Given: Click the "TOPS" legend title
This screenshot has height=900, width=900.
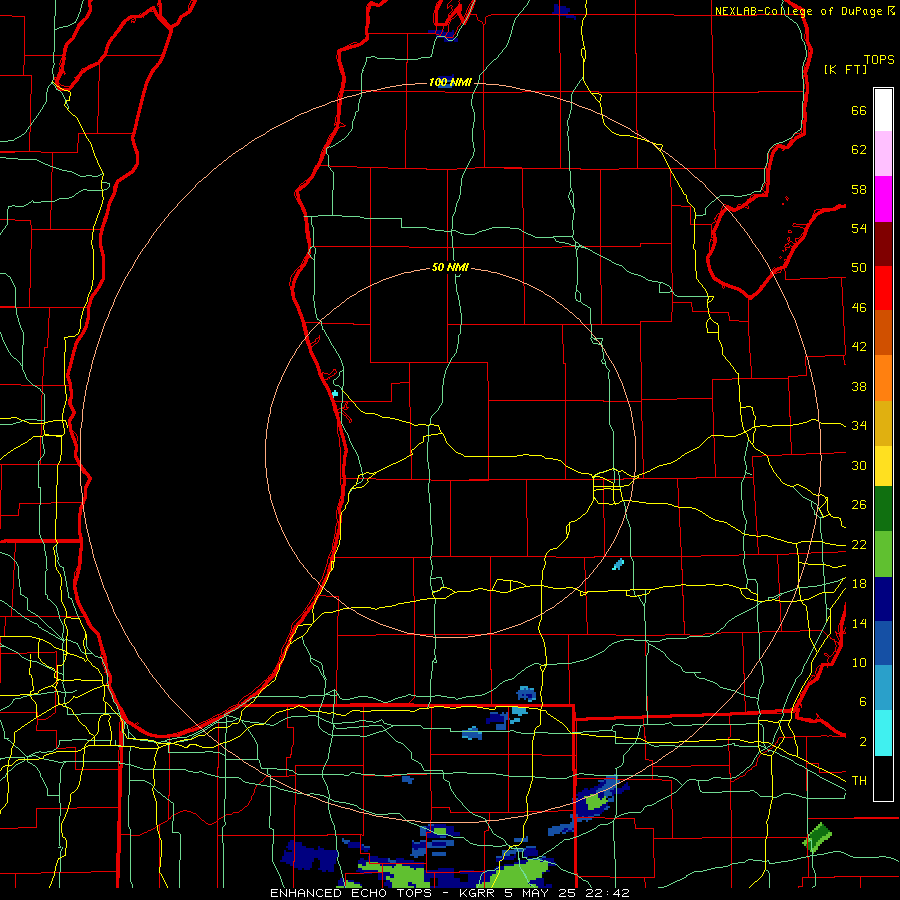Looking at the screenshot, I should pos(879,60).
